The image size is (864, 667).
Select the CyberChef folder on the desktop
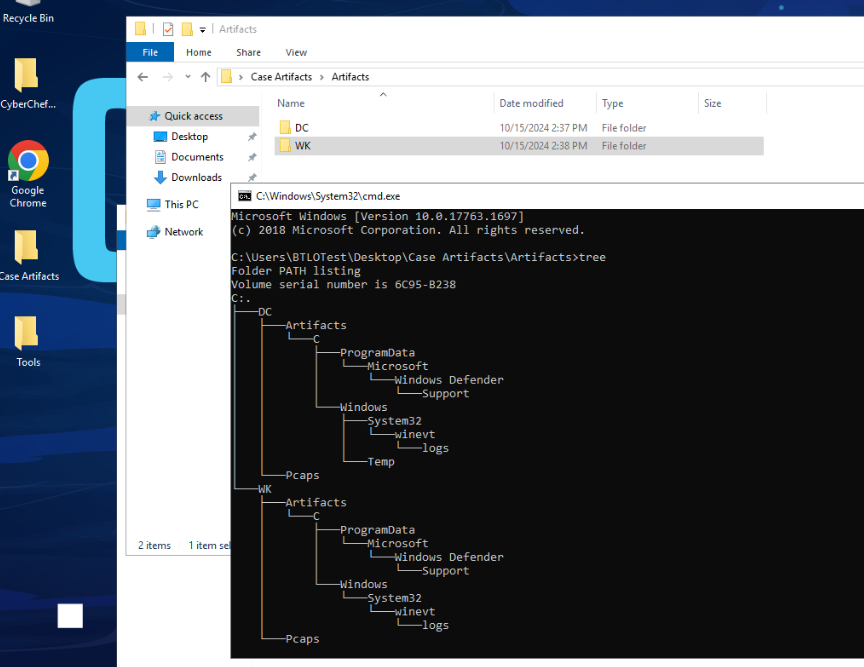coord(27,80)
